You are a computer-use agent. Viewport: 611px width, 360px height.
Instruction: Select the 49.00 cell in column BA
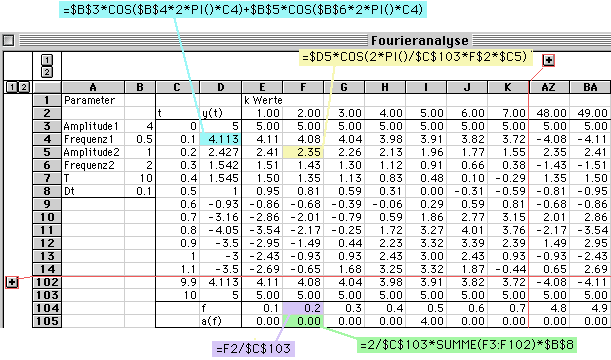(590, 113)
